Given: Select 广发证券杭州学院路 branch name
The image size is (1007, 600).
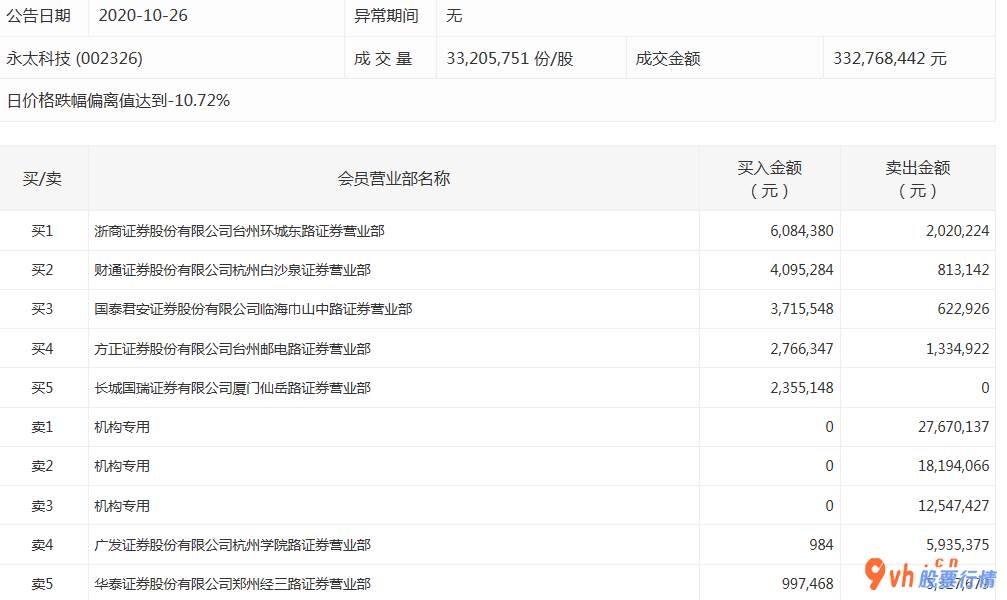Looking at the screenshot, I should pos(232,545).
